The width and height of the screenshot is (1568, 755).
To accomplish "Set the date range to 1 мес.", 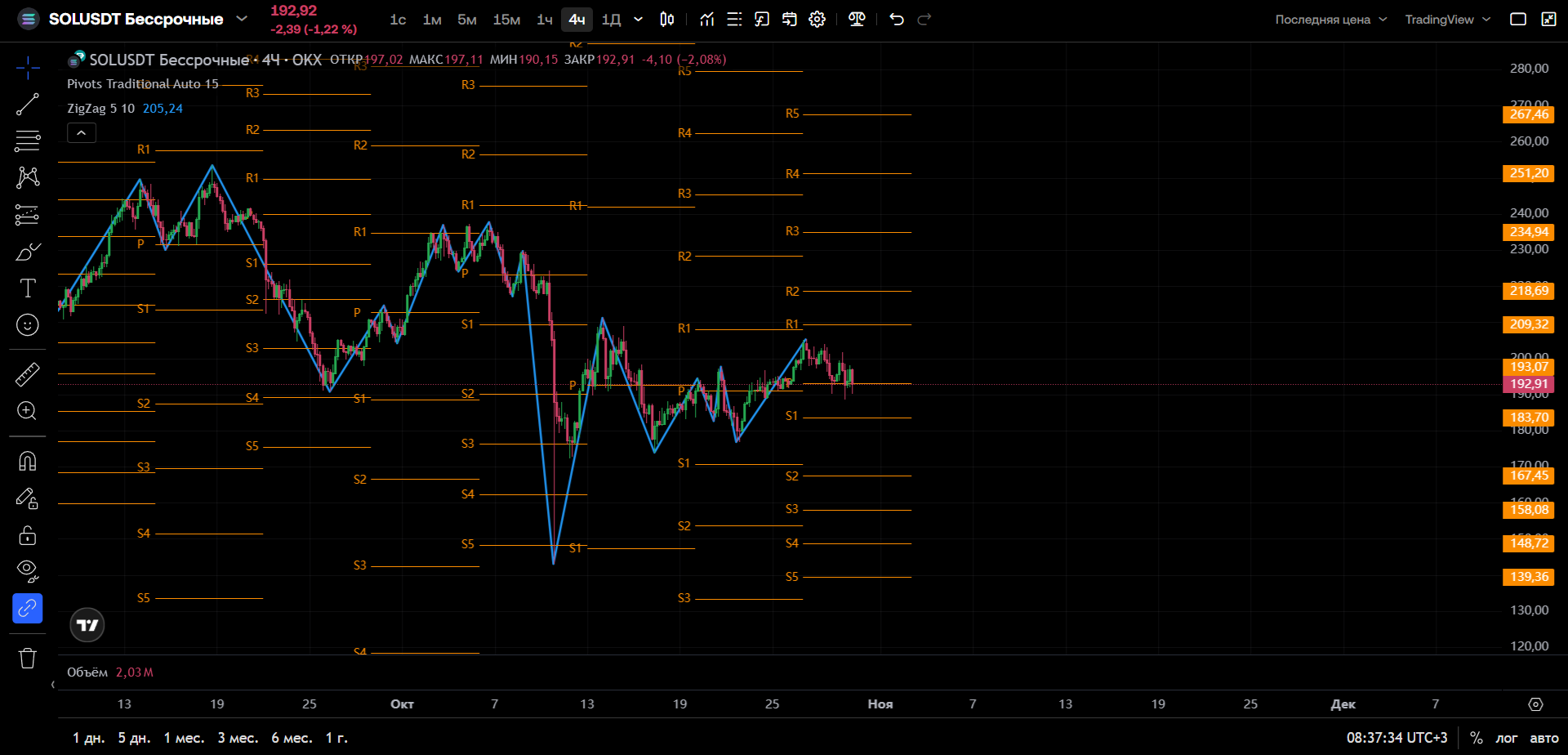I will (184, 738).
